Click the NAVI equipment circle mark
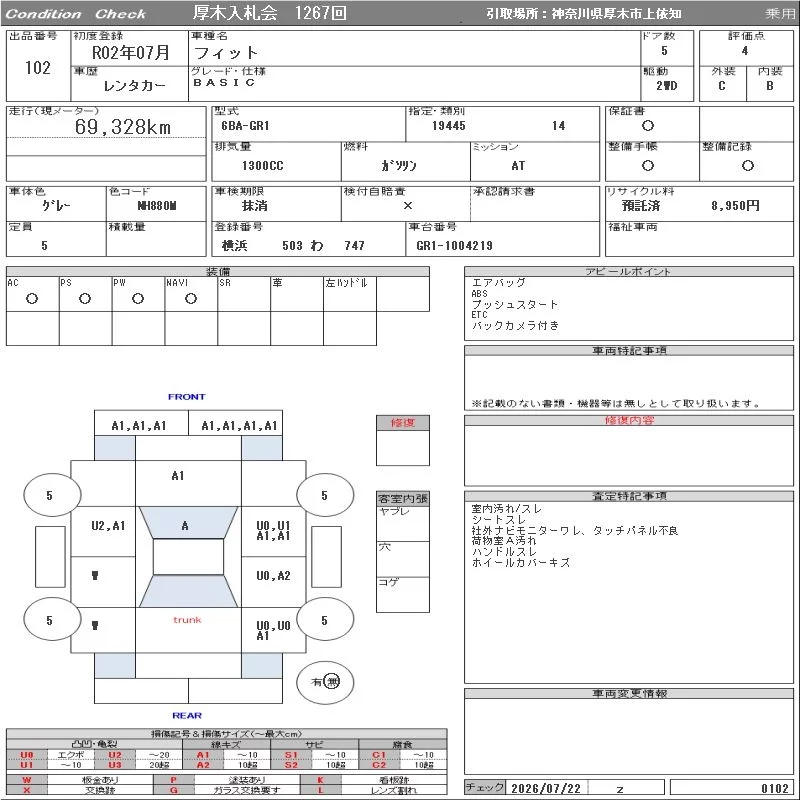This screenshot has width=800, height=800. point(191,299)
